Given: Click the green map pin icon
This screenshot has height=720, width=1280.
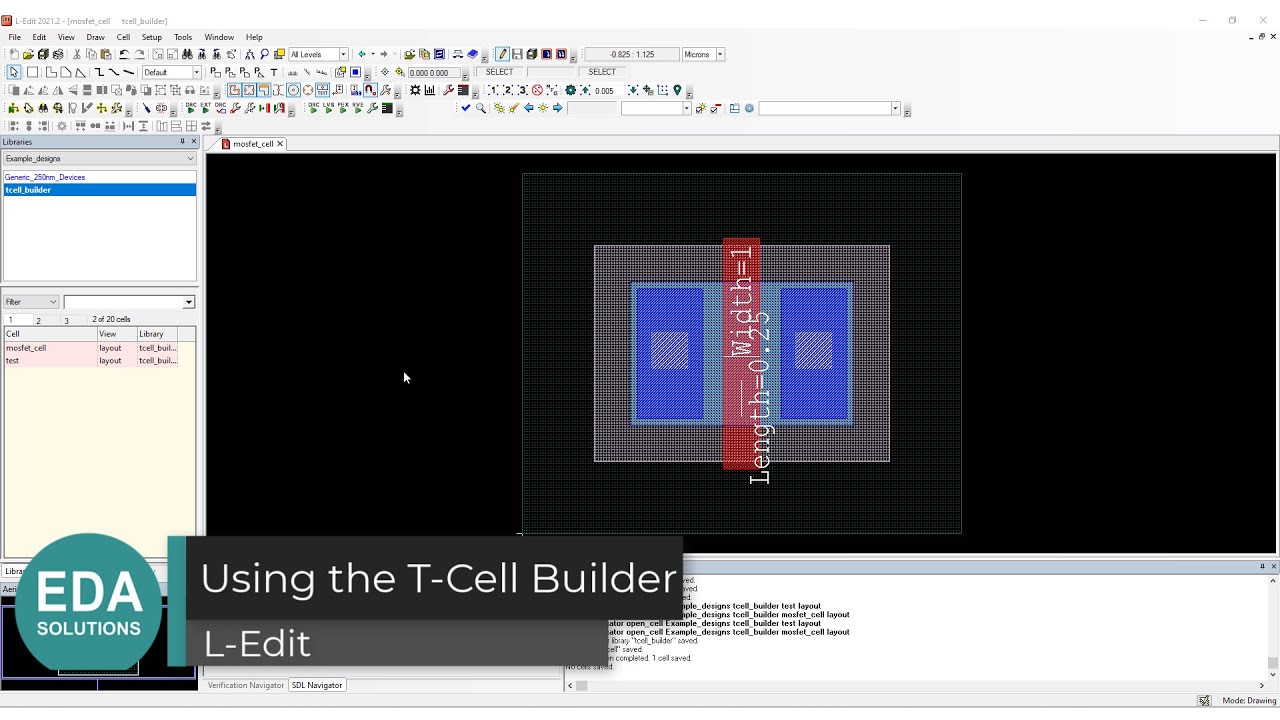Looking at the screenshot, I should 677,90.
